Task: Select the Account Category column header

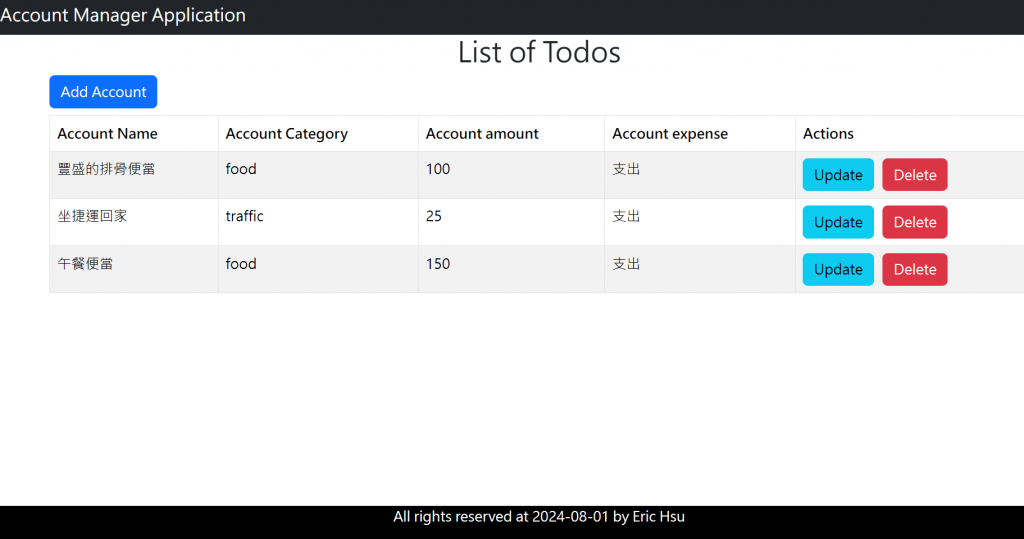Action: (x=287, y=134)
